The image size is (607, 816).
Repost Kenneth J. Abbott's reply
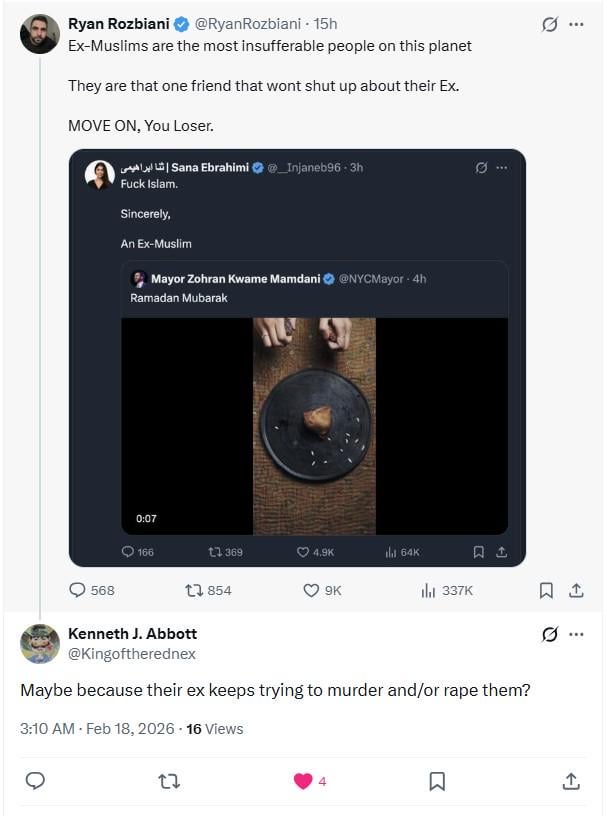169,781
